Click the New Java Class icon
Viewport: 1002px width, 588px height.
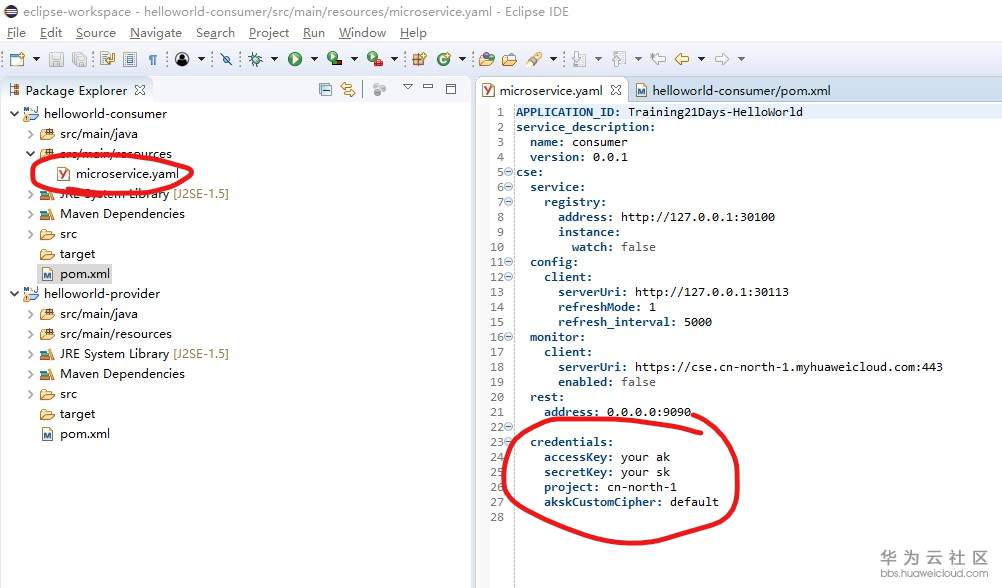pyautogui.click(x=443, y=59)
